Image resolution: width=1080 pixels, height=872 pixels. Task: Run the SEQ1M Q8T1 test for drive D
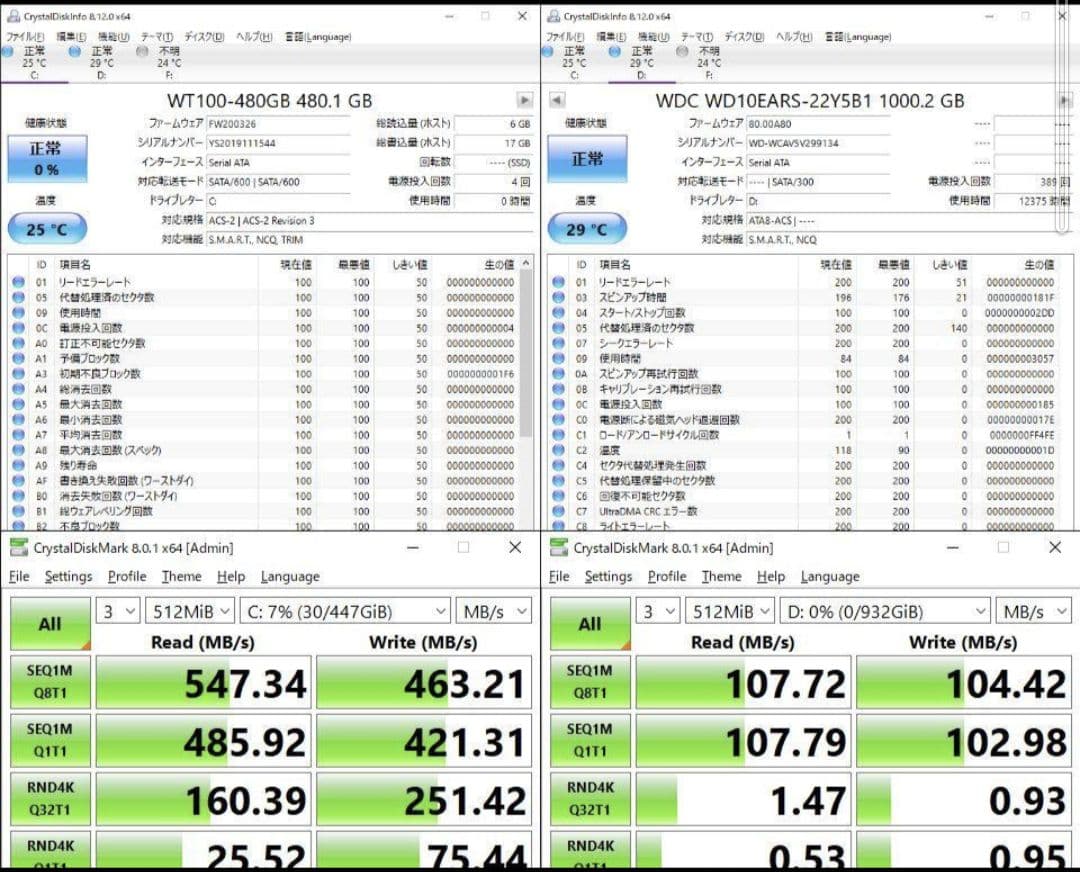tap(590, 682)
